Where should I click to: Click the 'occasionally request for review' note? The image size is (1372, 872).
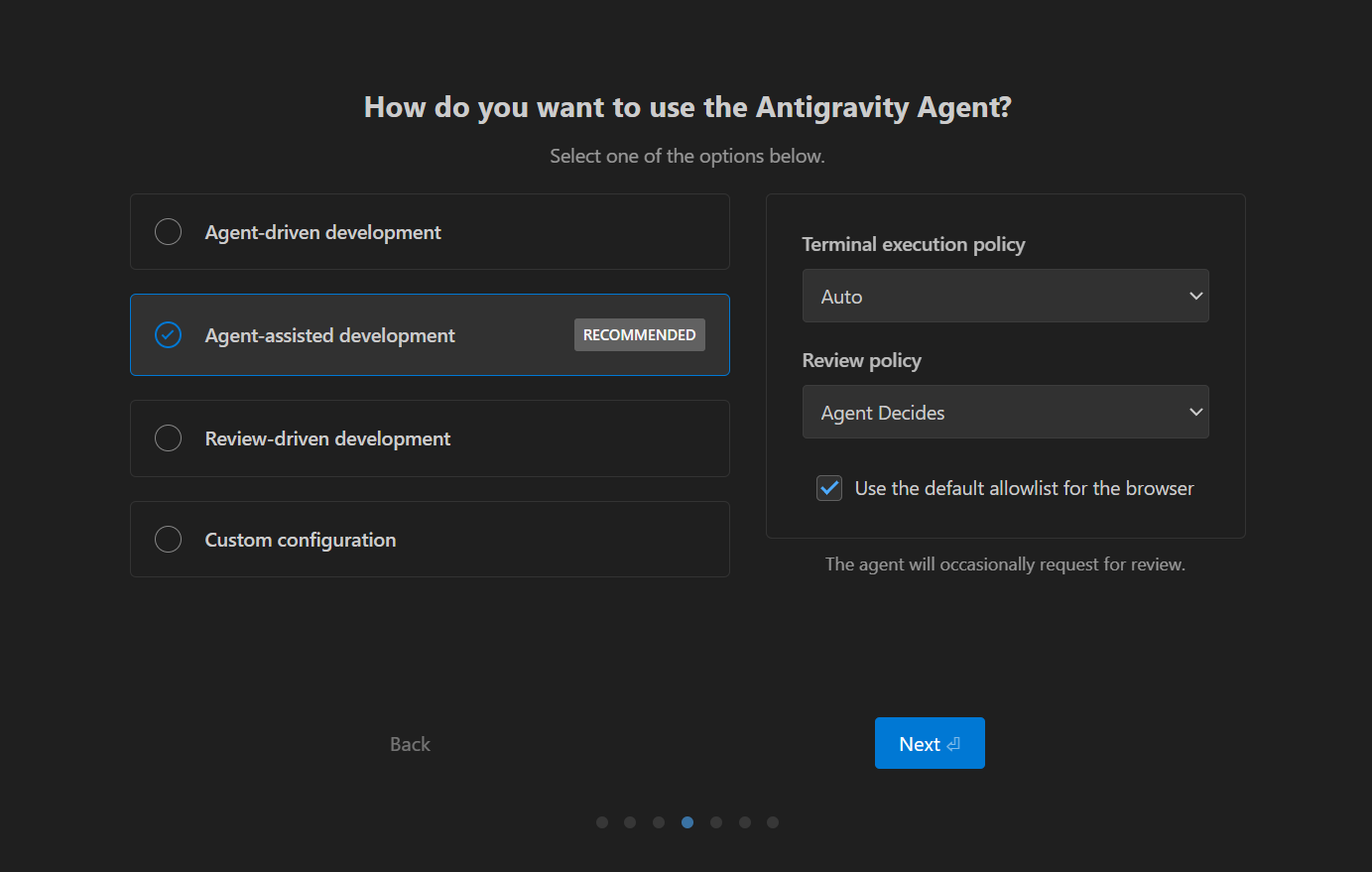click(x=1005, y=564)
